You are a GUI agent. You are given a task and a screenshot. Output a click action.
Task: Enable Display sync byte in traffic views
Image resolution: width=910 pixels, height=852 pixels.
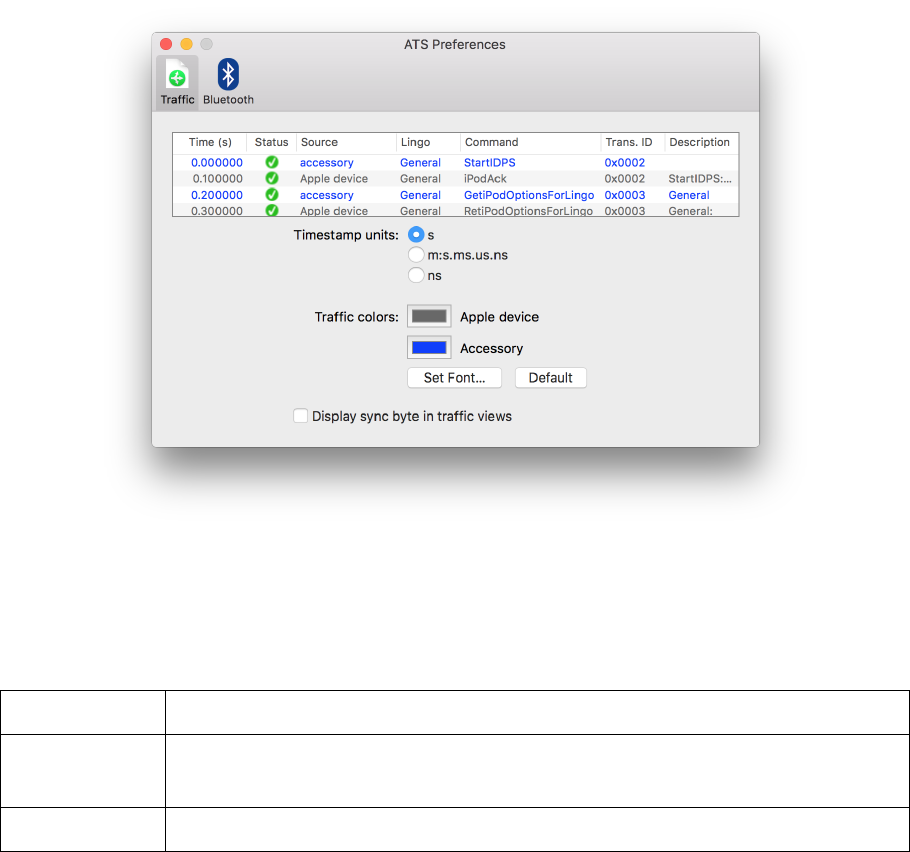pyautogui.click(x=301, y=416)
